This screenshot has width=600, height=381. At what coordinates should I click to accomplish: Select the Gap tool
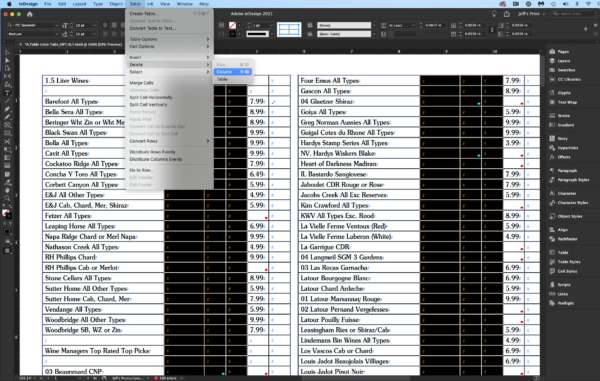coord(7,77)
